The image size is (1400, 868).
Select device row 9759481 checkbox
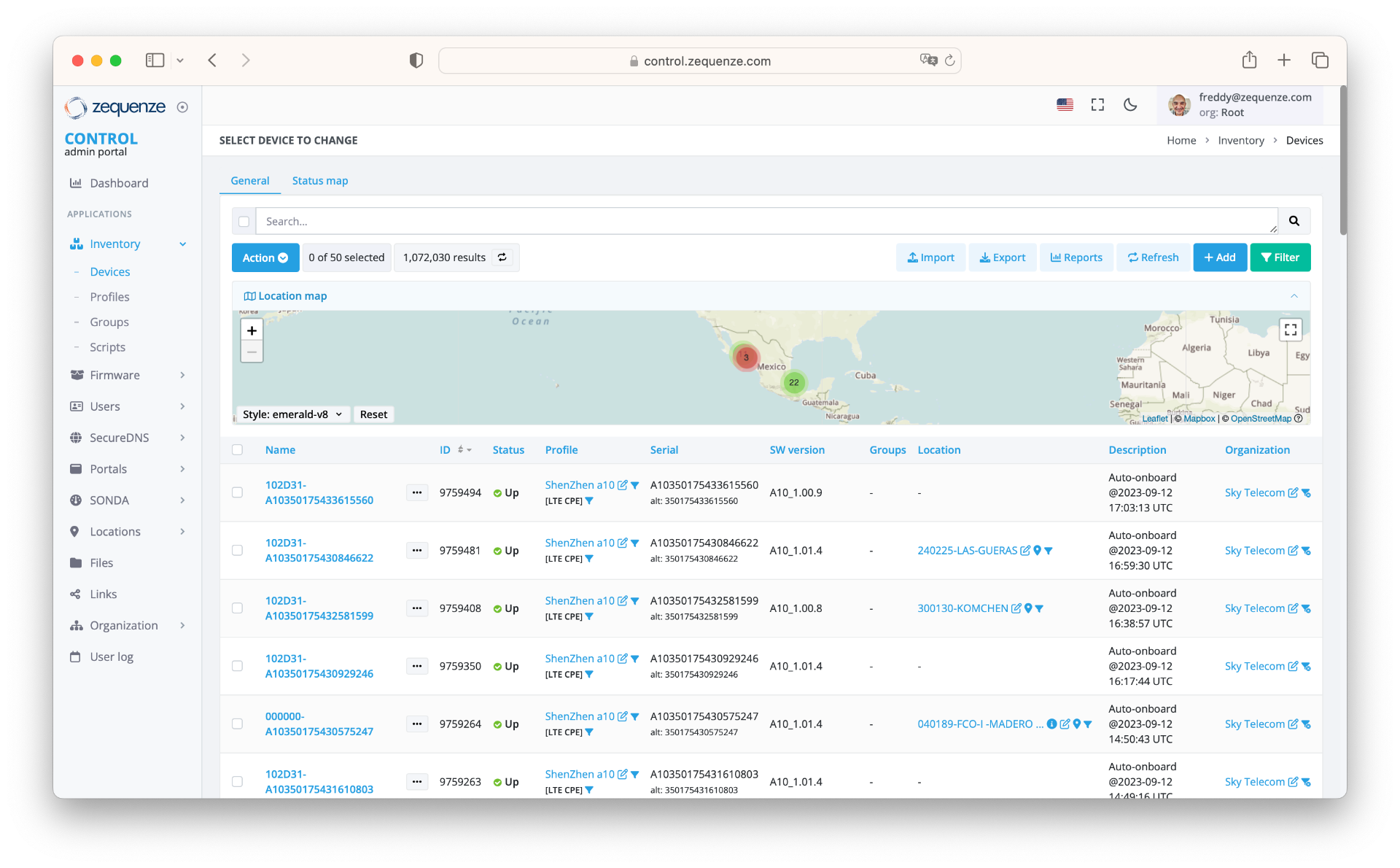[237, 550]
